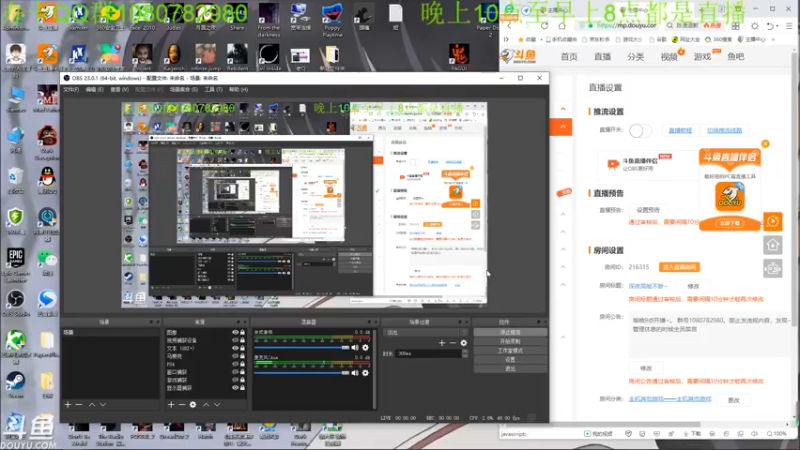
Task: Mute the second mixer channel (麦克风/Aux)
Action: pos(355,373)
